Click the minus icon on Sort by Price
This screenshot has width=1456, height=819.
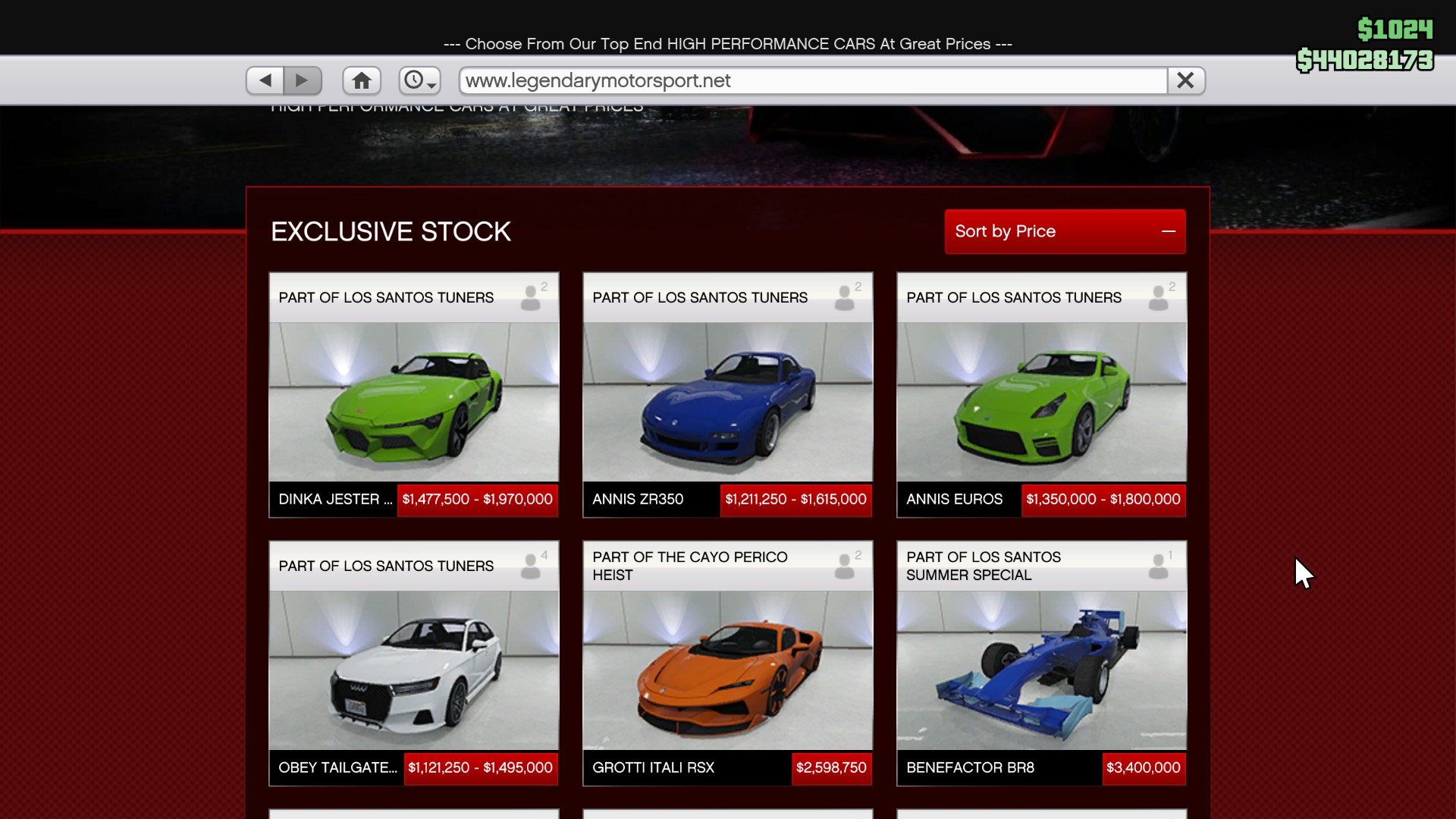coord(1168,231)
